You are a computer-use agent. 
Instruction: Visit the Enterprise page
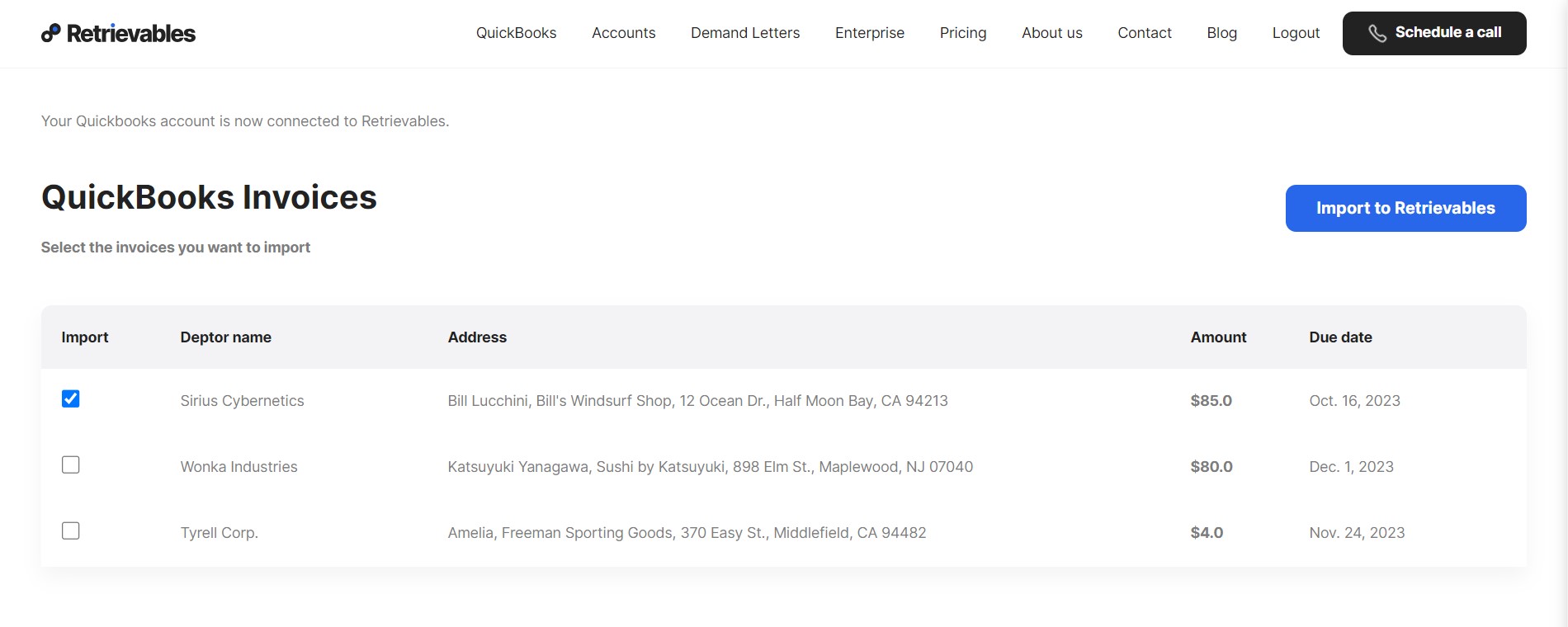[x=870, y=33]
